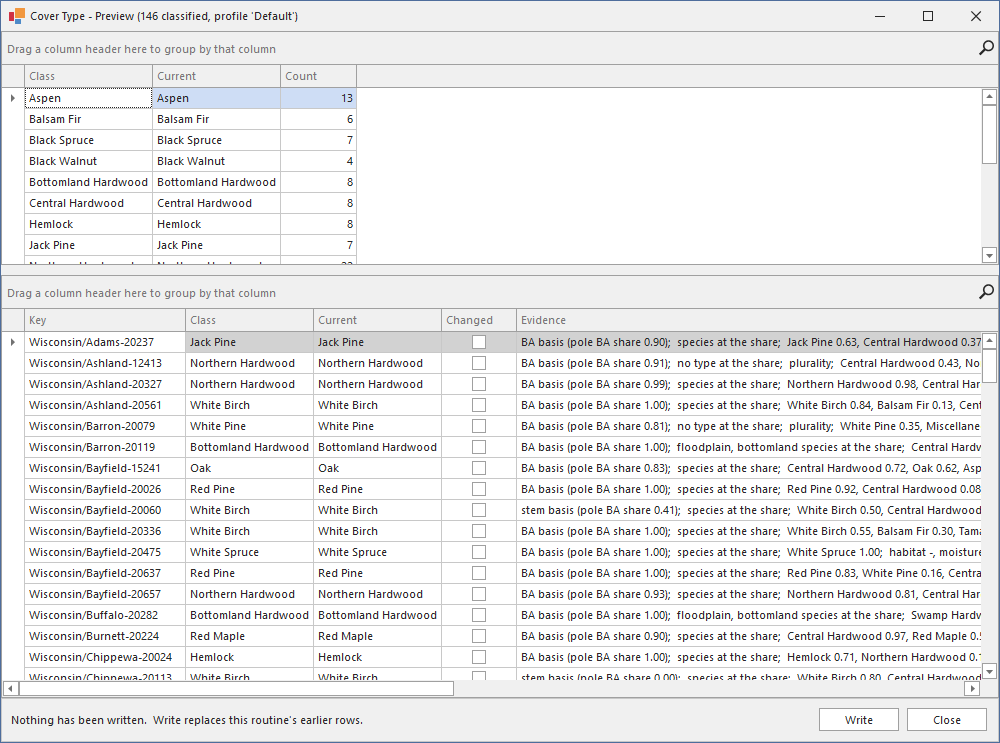Toggle Changed checkbox for Wisconsin/Bayfield-15241
1000x743 pixels.
(x=479, y=468)
